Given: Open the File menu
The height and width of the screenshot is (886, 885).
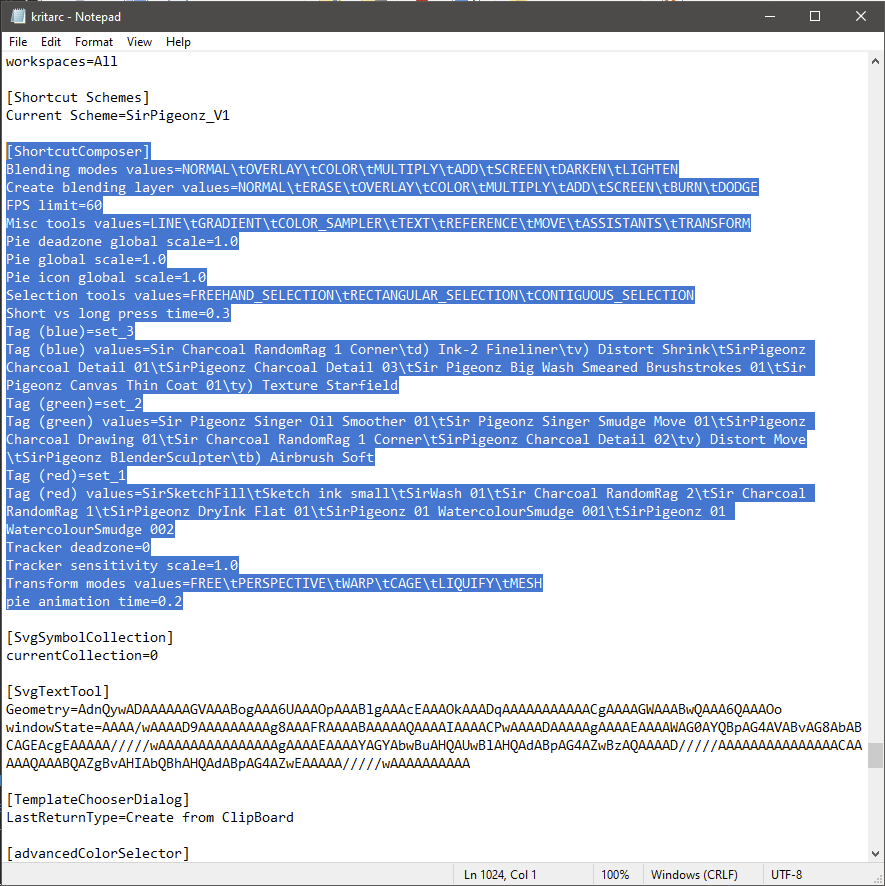Looking at the screenshot, I should coord(18,42).
